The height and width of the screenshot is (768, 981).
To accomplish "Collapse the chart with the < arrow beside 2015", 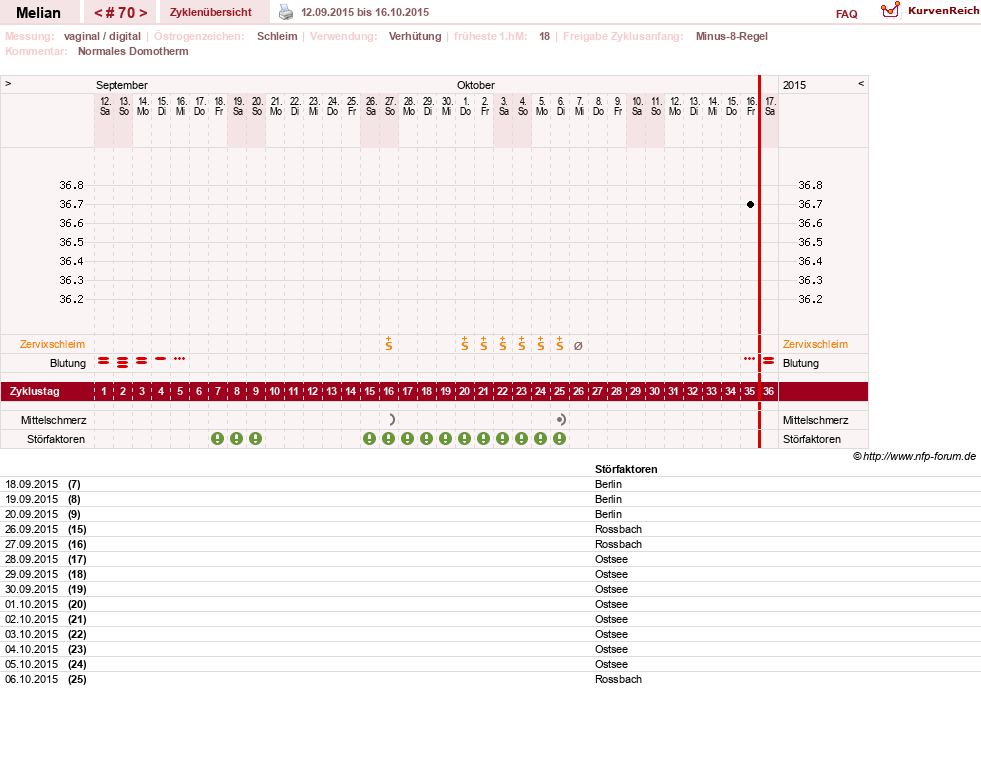I will point(861,83).
